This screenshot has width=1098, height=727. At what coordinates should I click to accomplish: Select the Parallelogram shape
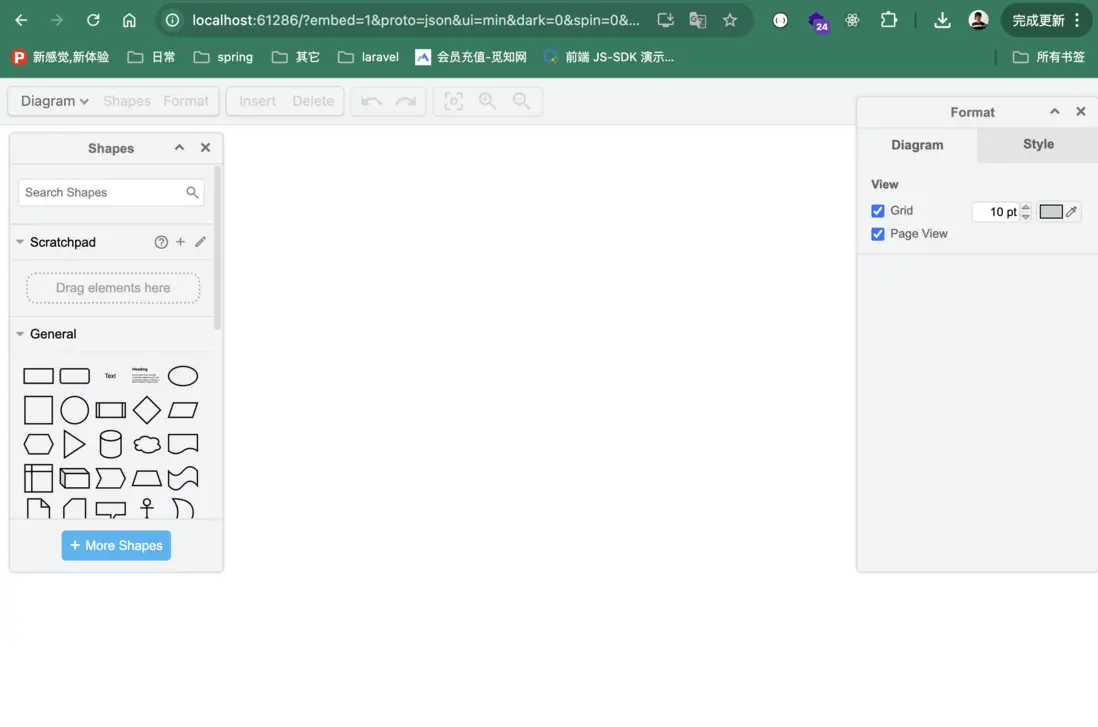coord(183,410)
